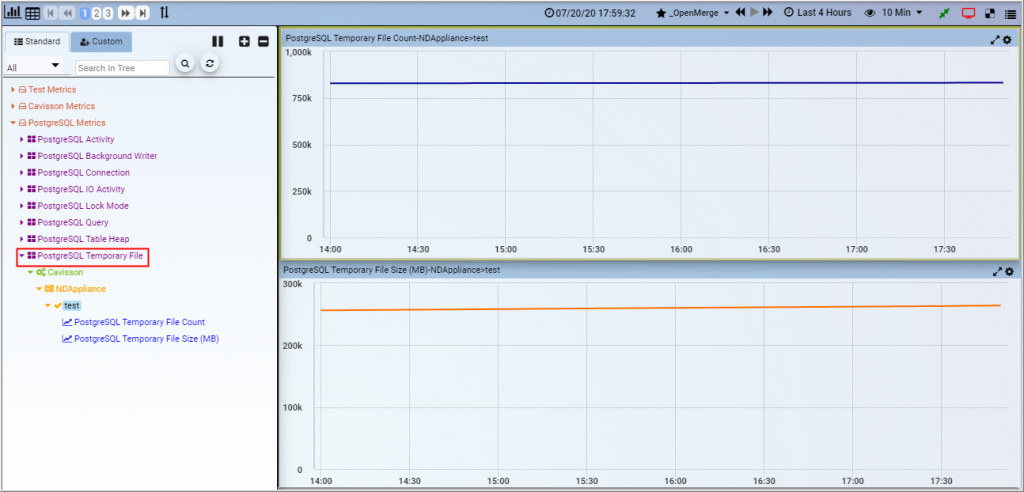Expand PostgreSQL Background Writer group
This screenshot has width=1024, height=492.
pos(22,156)
